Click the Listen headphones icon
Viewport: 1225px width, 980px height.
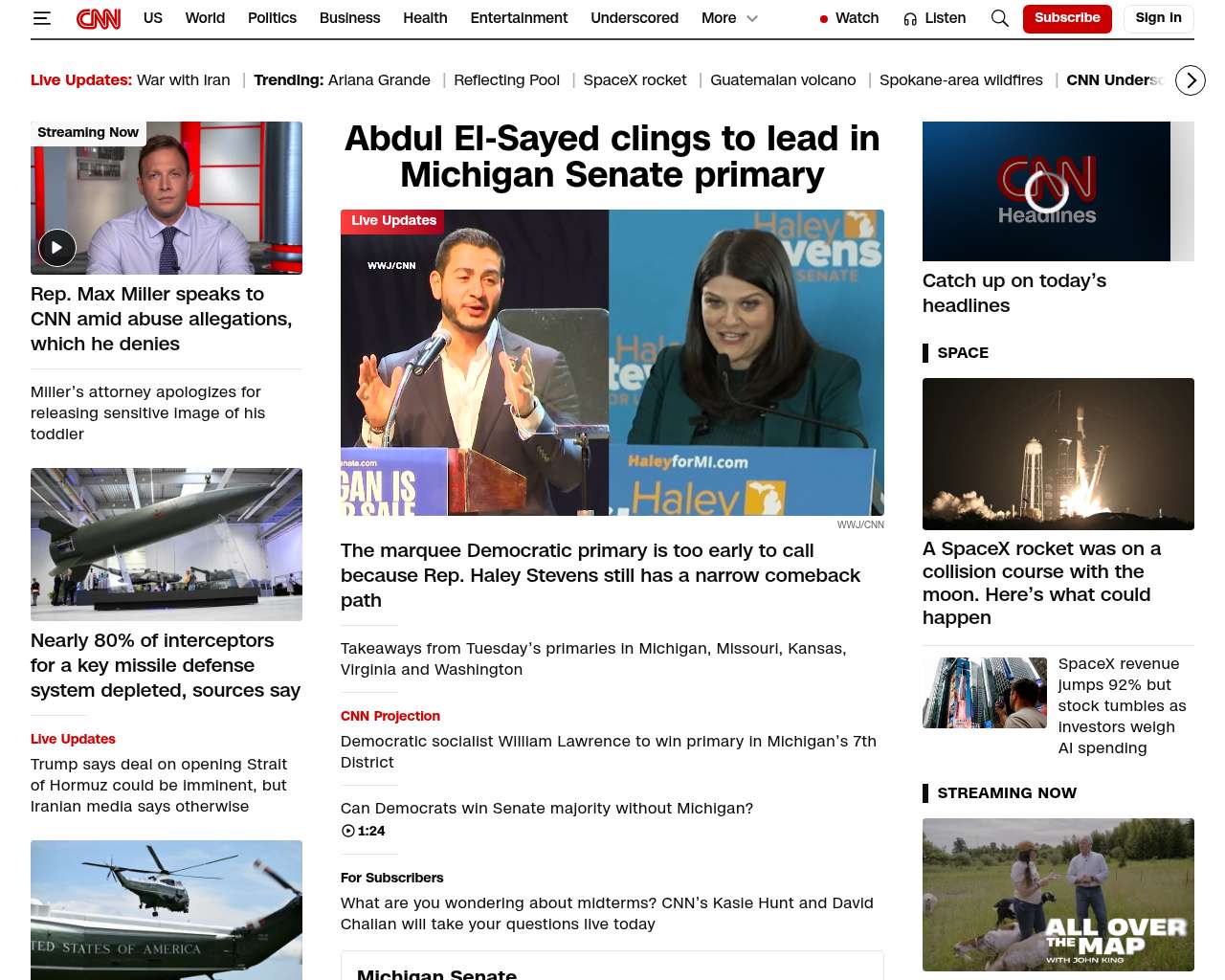pos(910,19)
